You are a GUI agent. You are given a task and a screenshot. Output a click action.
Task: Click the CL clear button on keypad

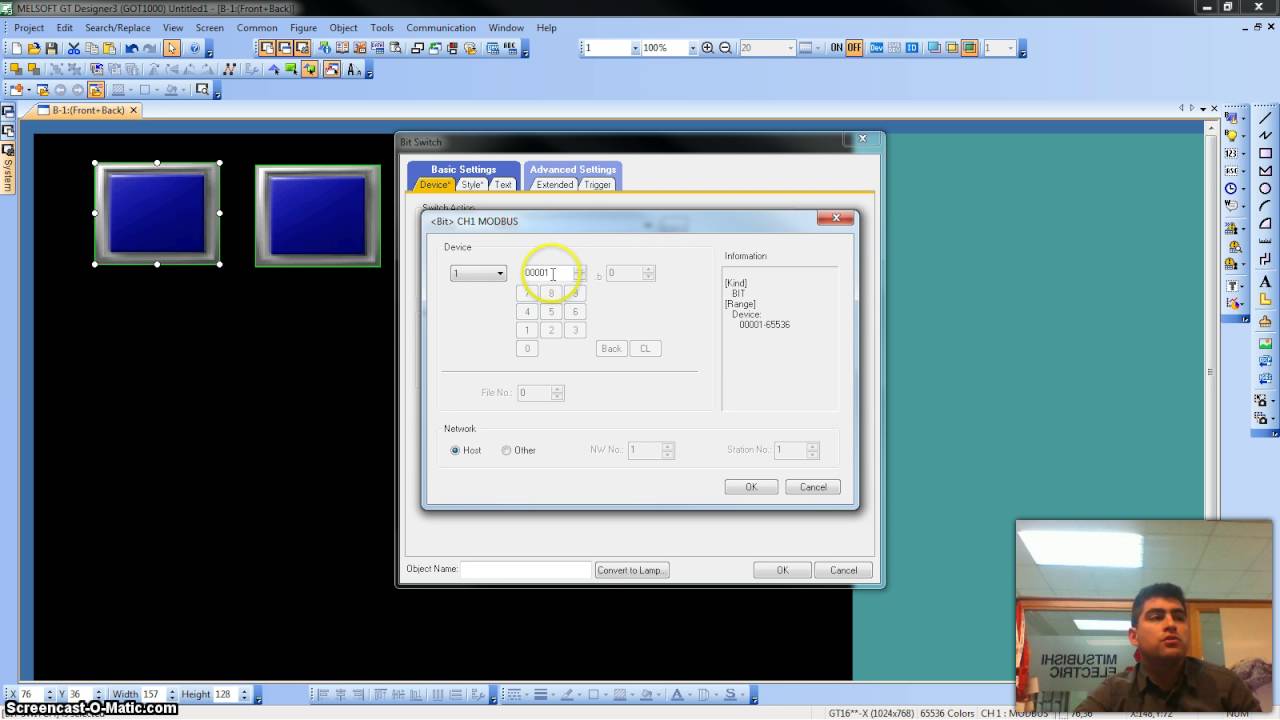tap(645, 348)
